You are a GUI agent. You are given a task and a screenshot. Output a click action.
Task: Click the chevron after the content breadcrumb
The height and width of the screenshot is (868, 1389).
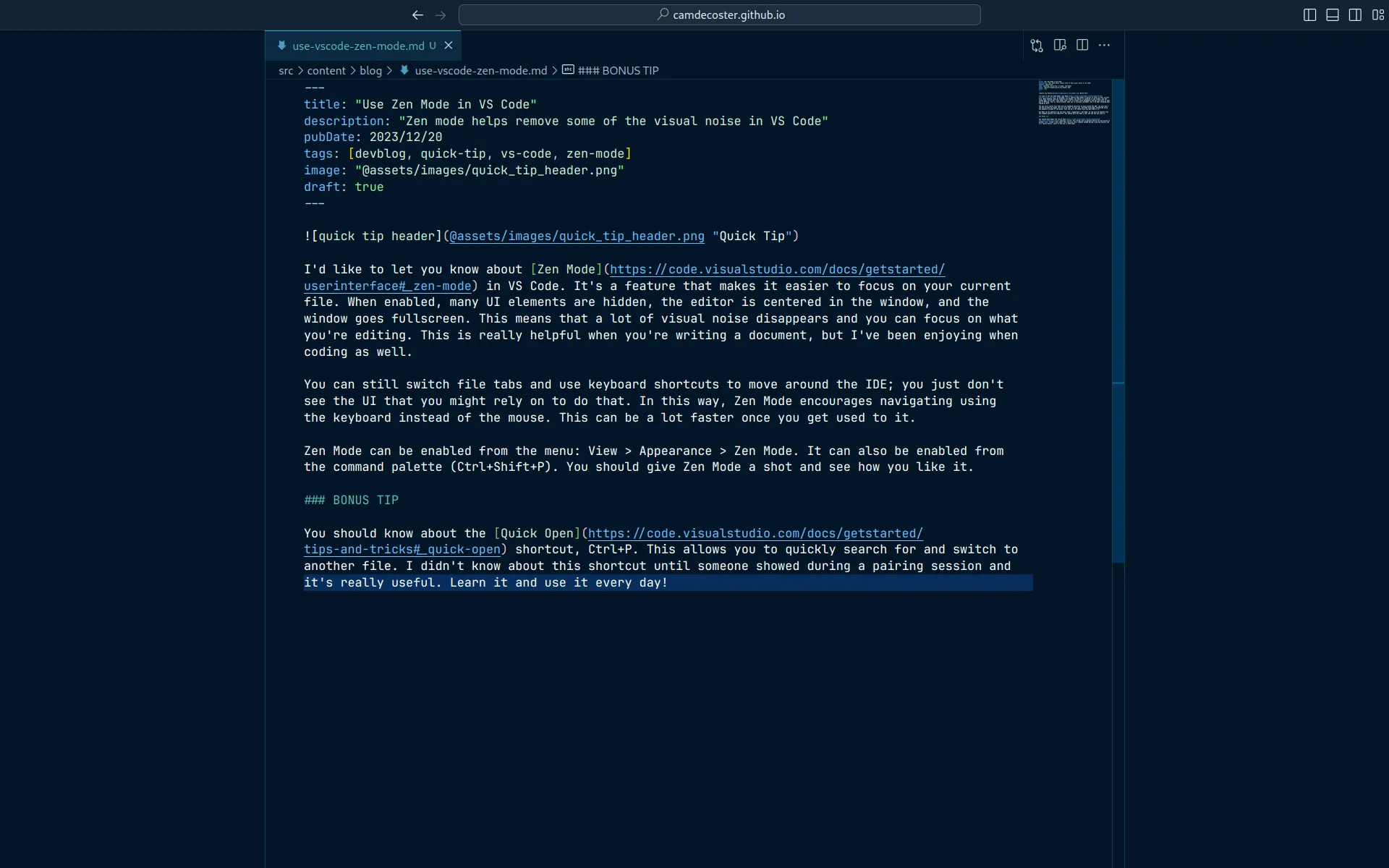click(353, 71)
